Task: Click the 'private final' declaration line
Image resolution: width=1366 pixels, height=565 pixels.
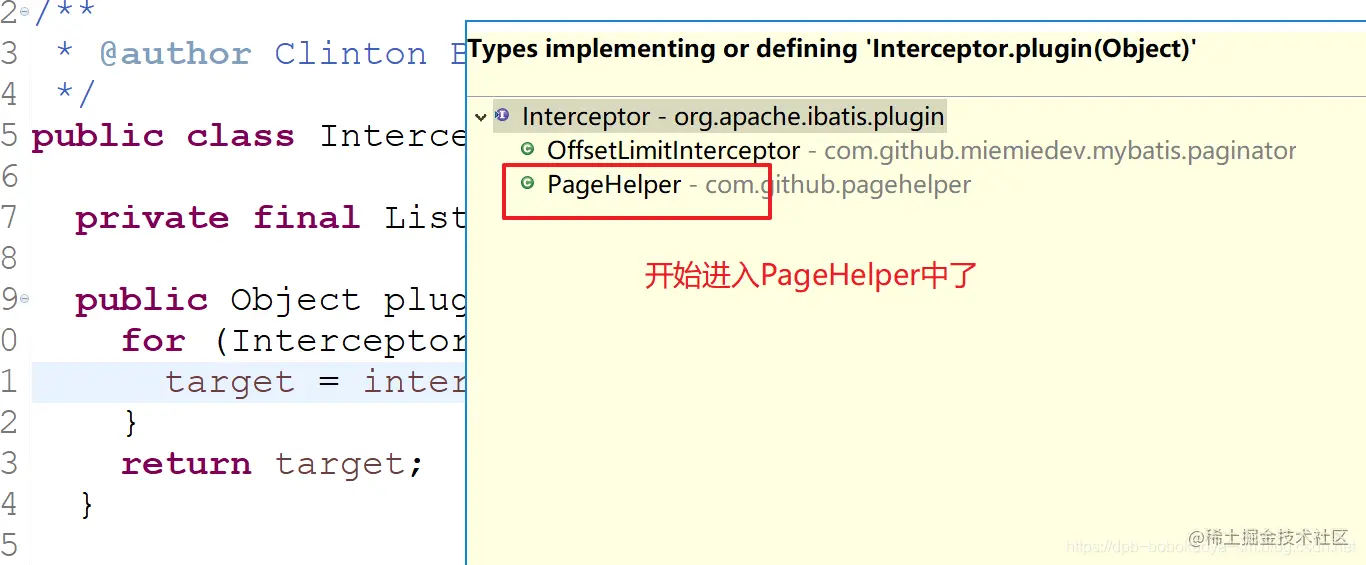Action: click(x=270, y=218)
